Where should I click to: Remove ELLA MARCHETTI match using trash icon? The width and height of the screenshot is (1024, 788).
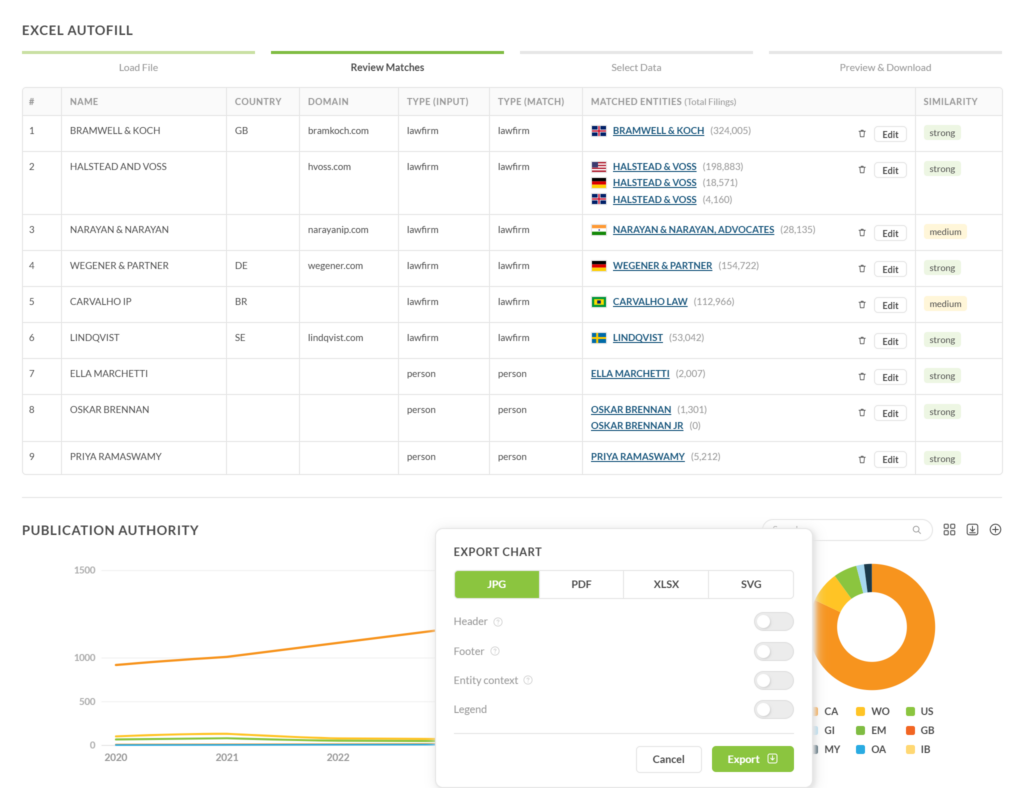click(862, 377)
